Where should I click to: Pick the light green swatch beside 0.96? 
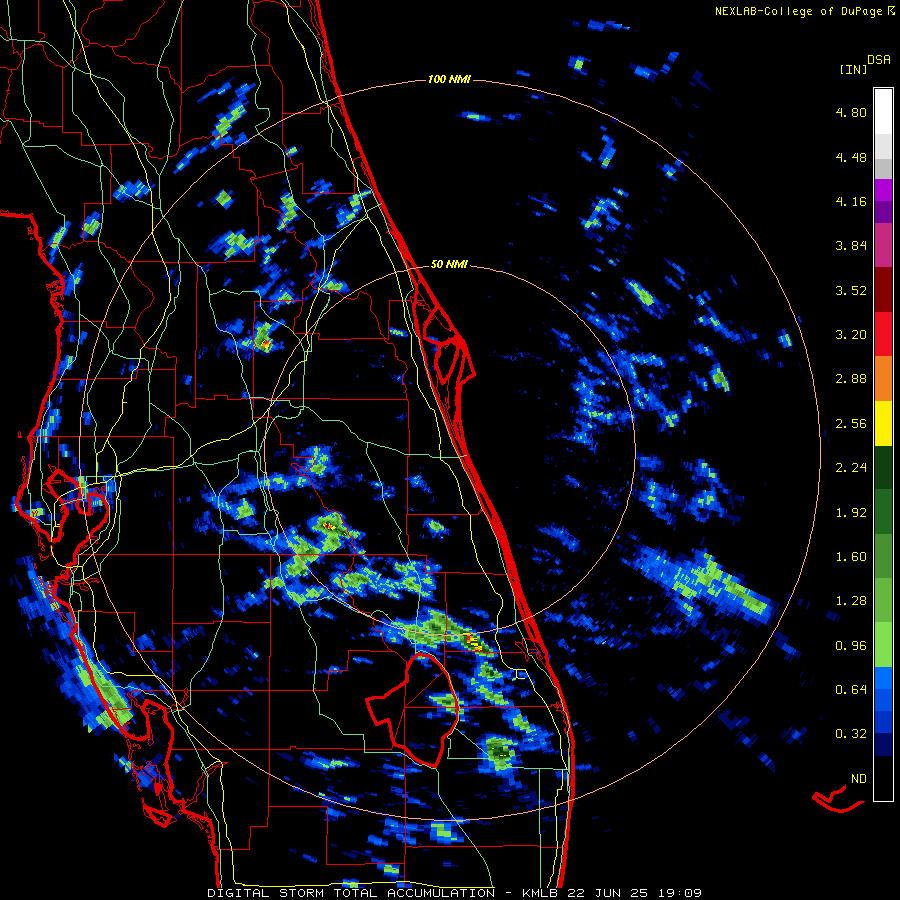(x=883, y=646)
